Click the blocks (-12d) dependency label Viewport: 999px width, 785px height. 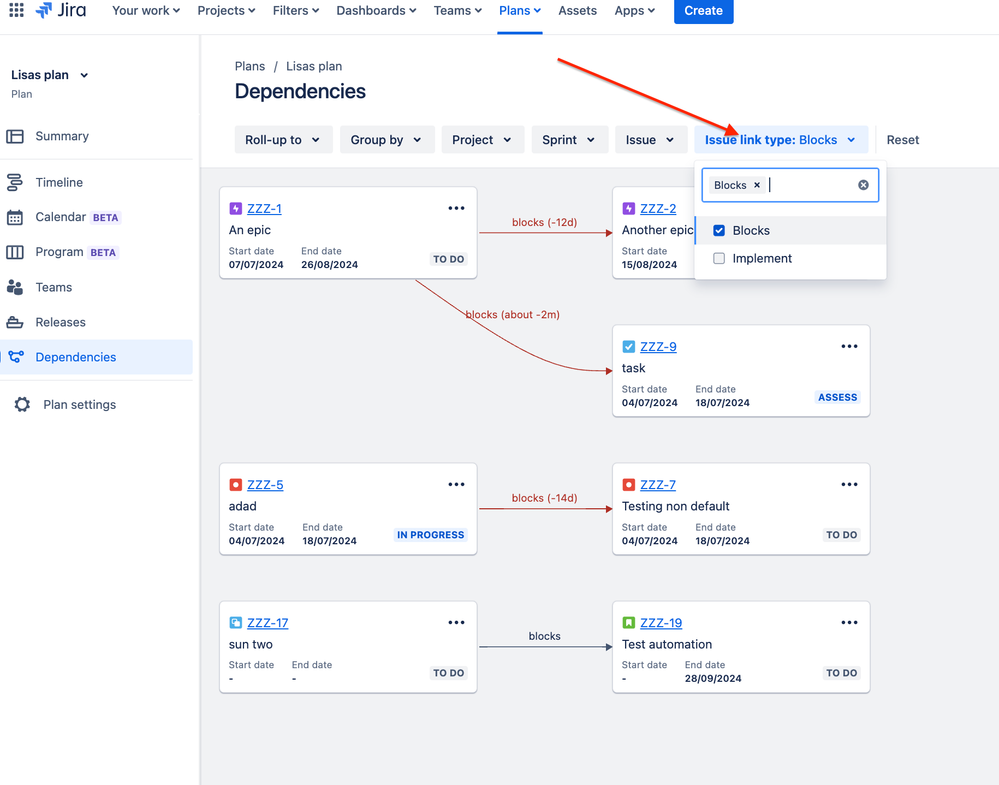click(544, 222)
